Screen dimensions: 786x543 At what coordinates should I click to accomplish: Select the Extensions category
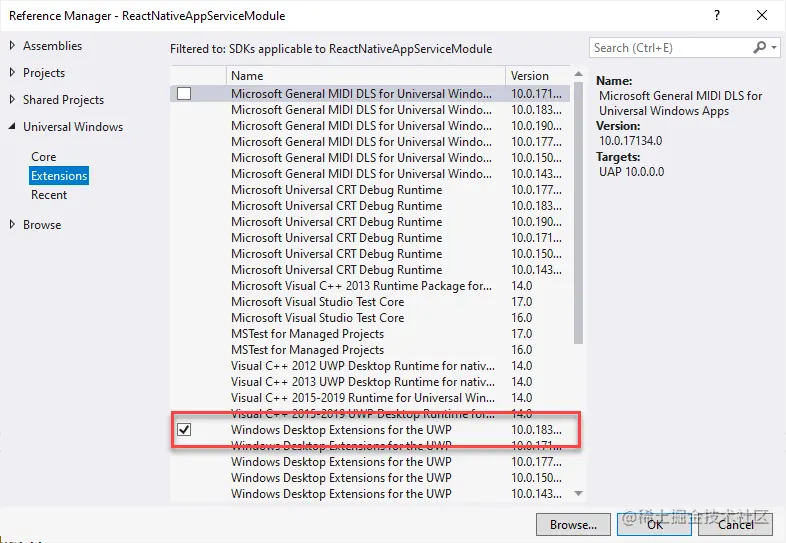(59, 176)
